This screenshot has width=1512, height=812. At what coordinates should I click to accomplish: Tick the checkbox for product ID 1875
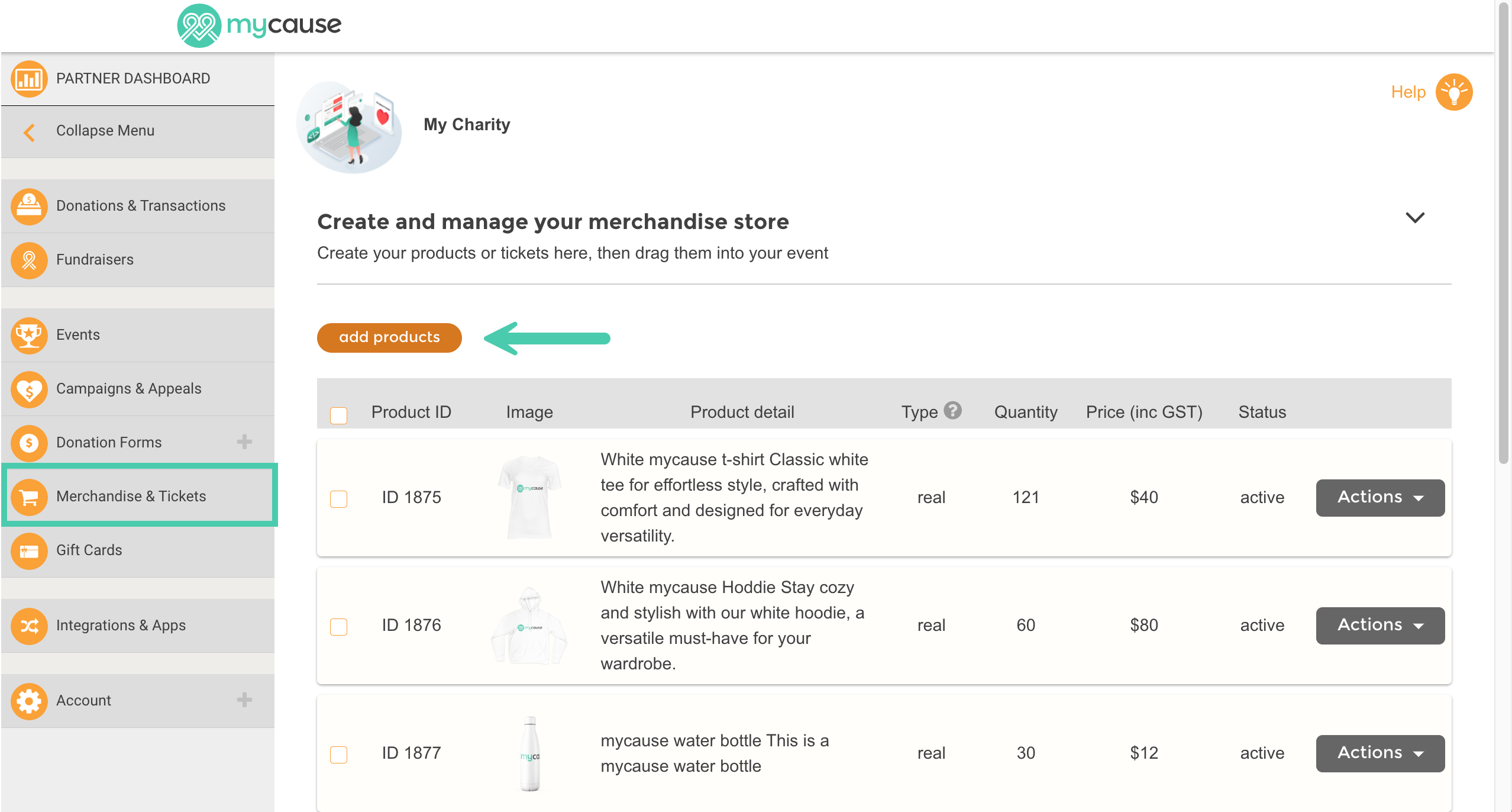click(x=338, y=498)
